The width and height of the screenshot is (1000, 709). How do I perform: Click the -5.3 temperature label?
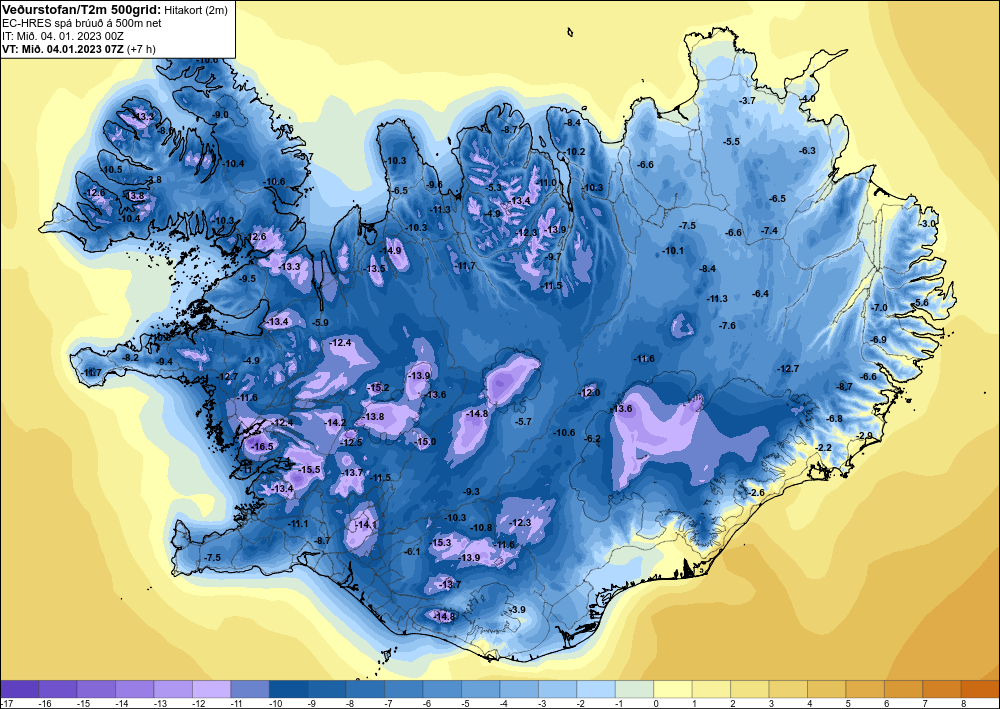tap(494, 188)
